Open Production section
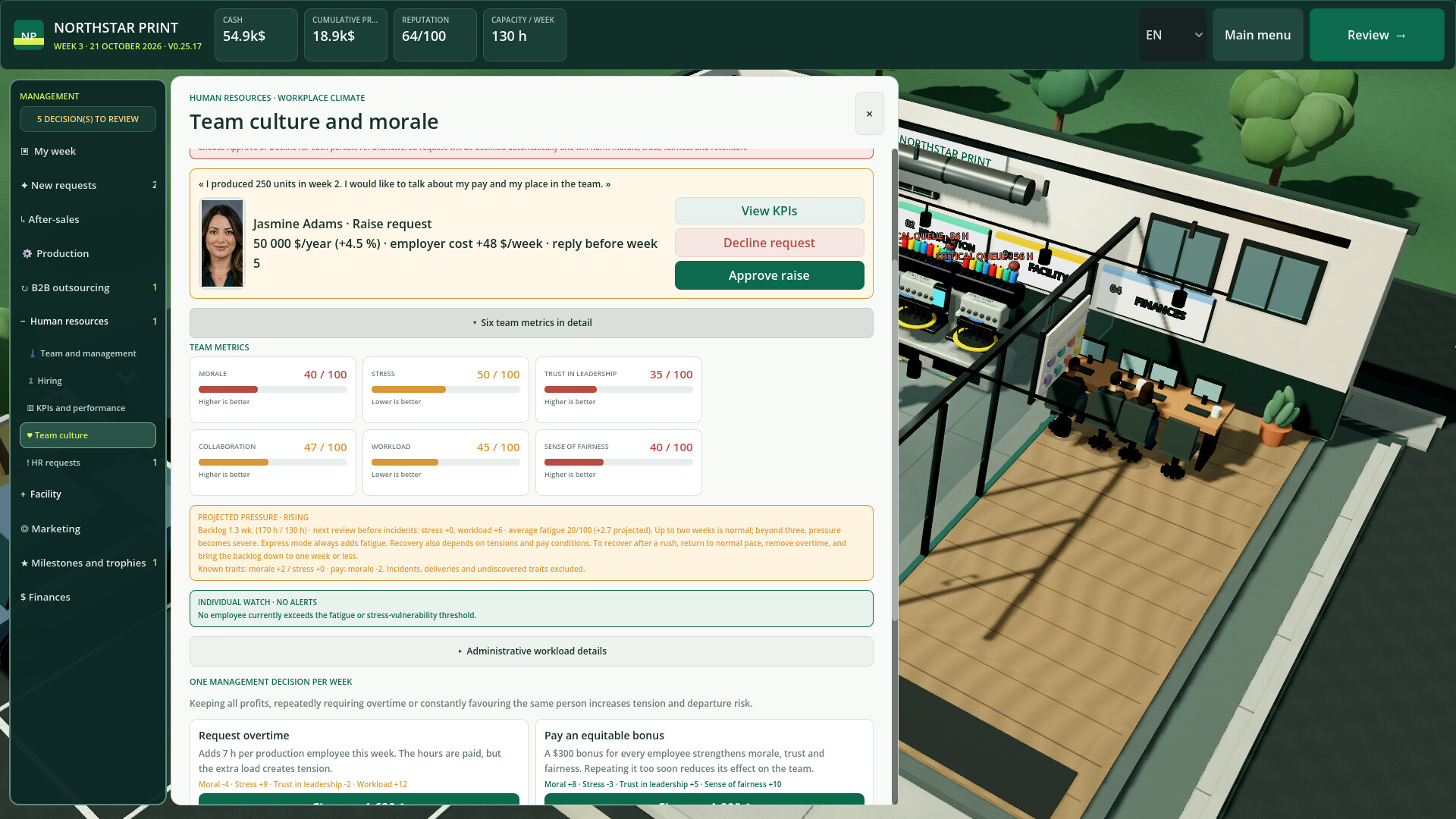1456x819 pixels. [88, 253]
